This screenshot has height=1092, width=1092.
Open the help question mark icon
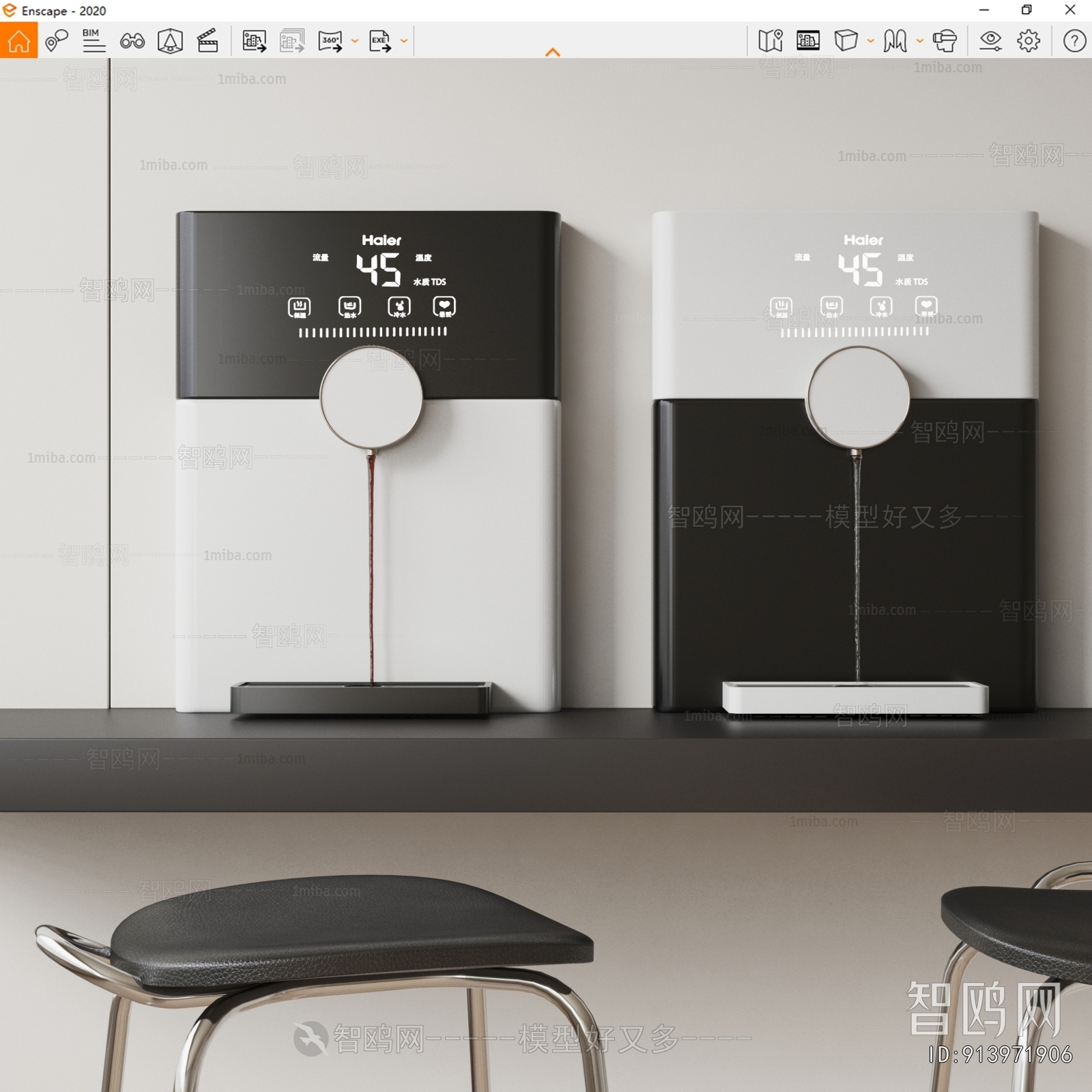1074,41
